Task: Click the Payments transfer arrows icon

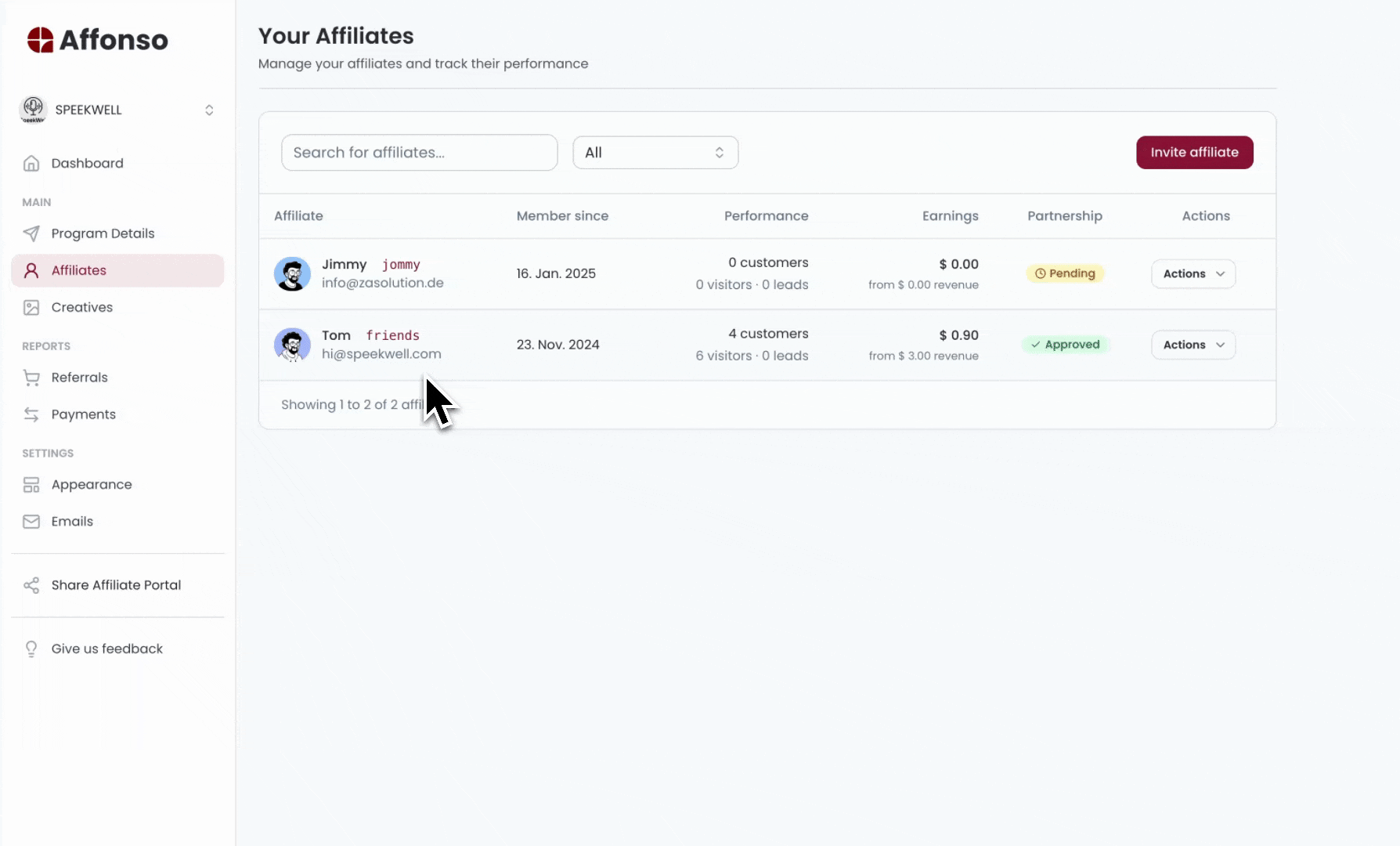Action: [x=31, y=414]
